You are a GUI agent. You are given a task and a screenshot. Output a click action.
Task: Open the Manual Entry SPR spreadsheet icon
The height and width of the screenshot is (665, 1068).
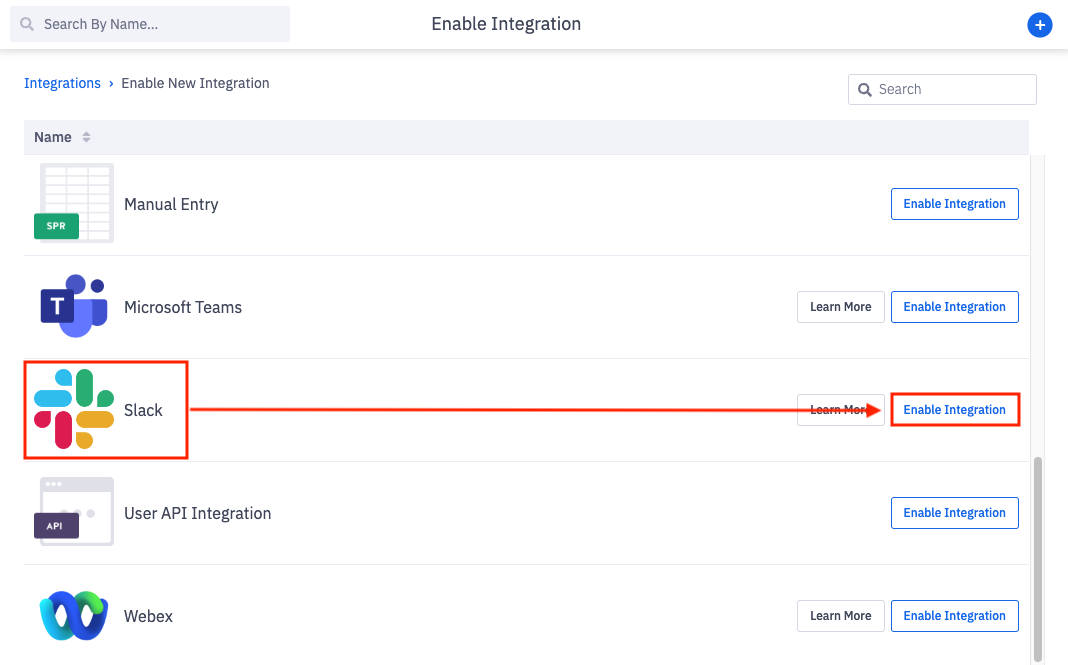75,203
